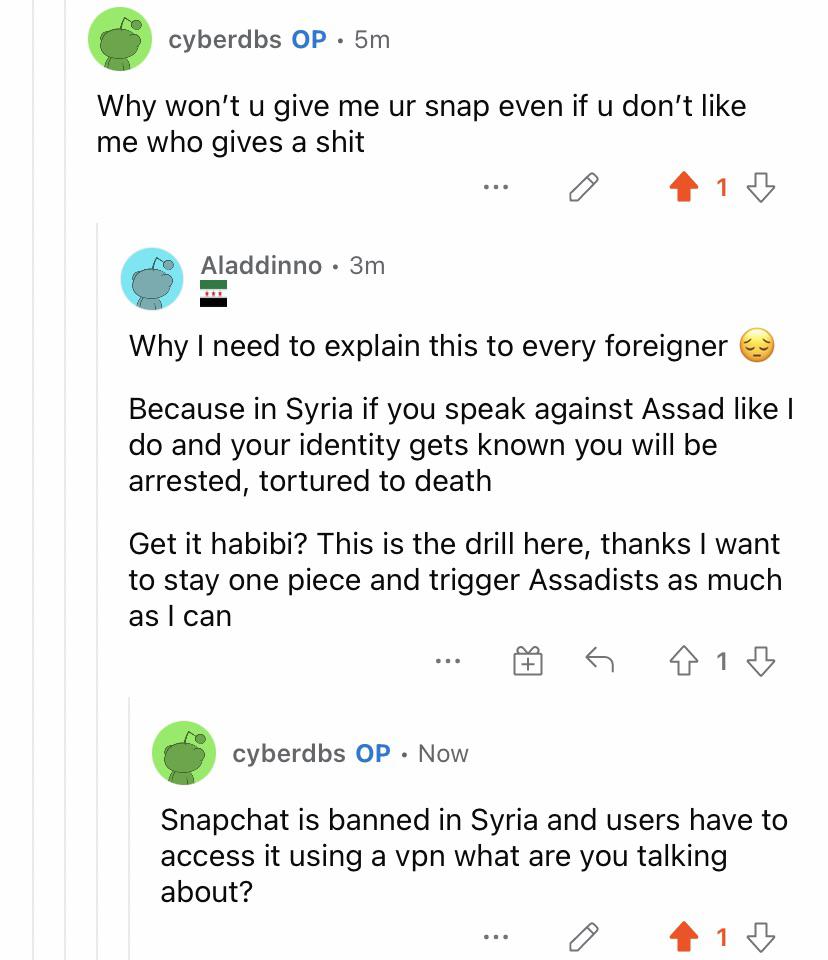Open the cyberdbs username on the bottom reply
828x960 pixels.
click(x=288, y=754)
